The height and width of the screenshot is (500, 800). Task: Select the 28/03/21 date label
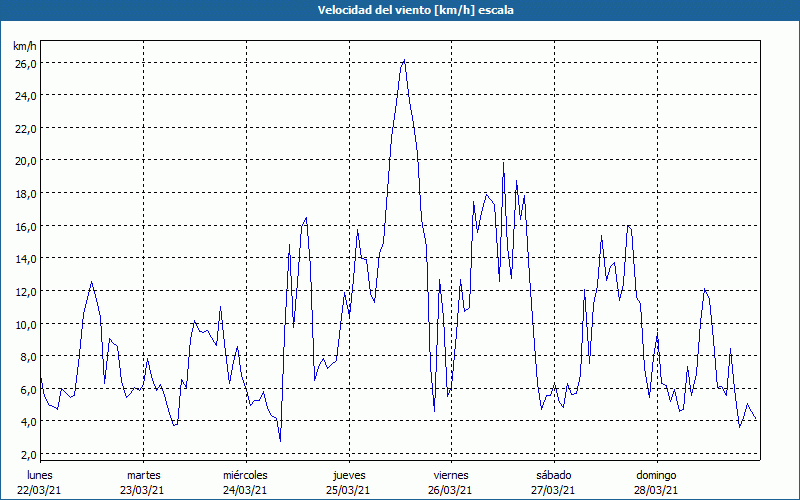(x=656, y=490)
